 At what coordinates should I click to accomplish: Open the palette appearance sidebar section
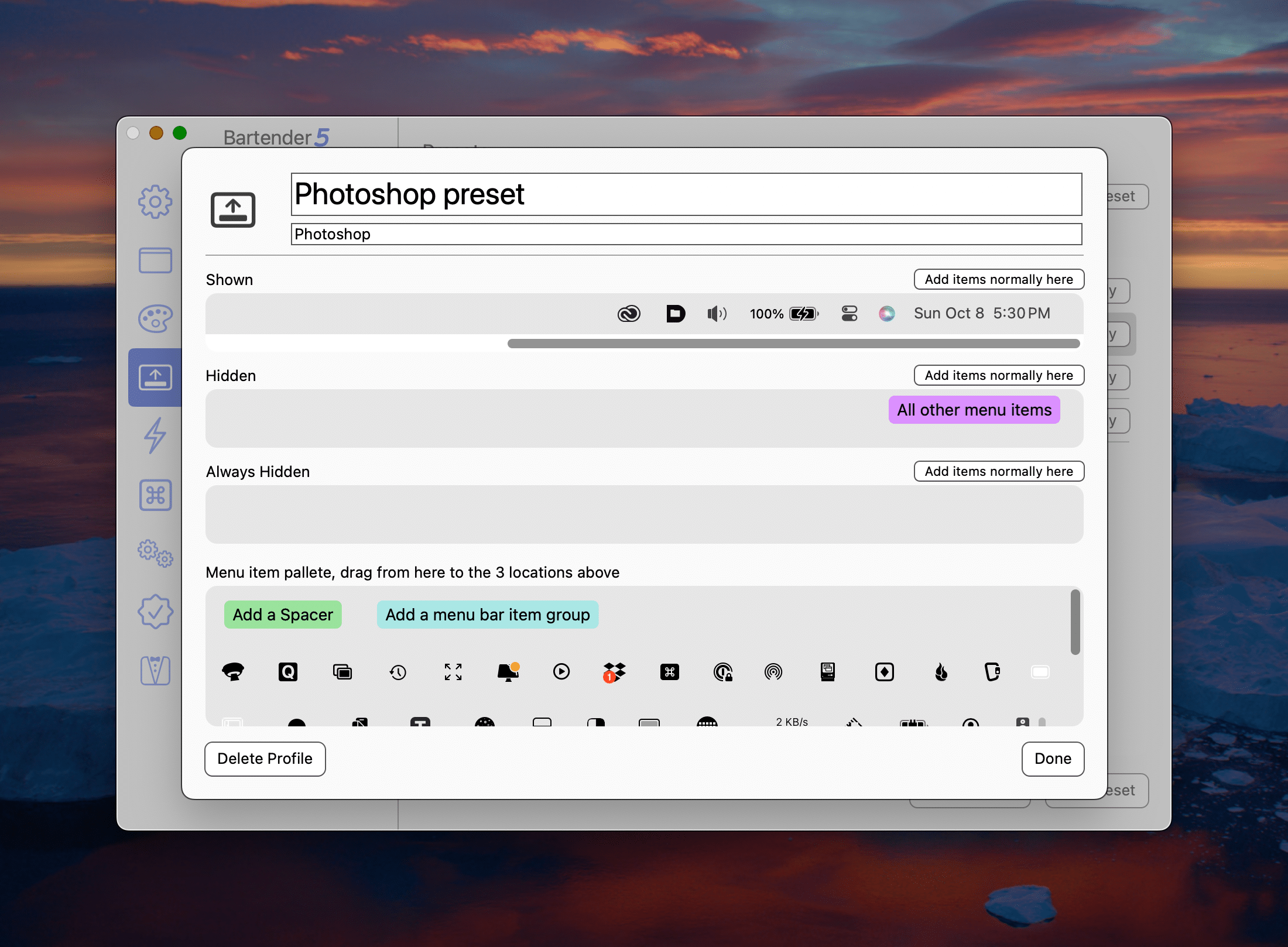tap(155, 319)
